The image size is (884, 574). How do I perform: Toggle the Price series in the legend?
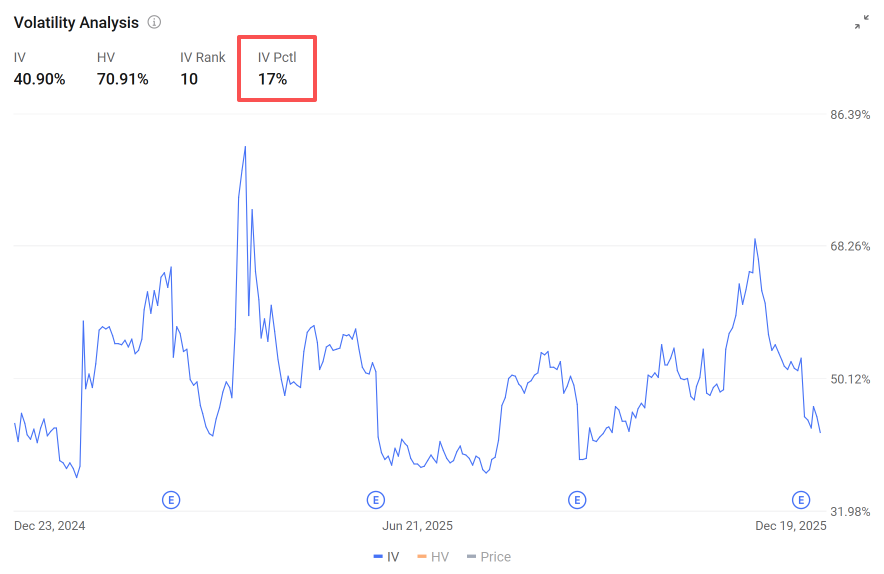(489, 557)
